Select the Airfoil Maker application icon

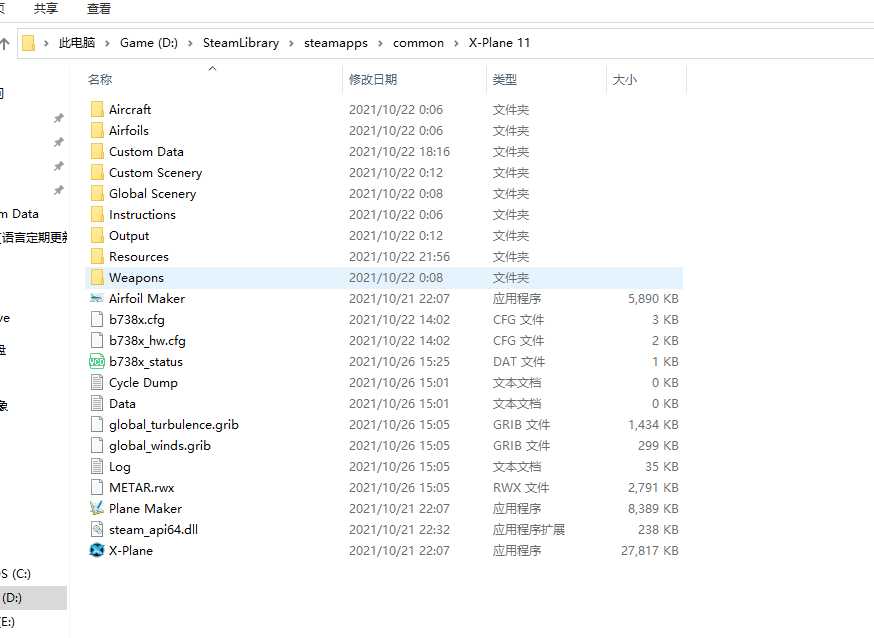97,298
